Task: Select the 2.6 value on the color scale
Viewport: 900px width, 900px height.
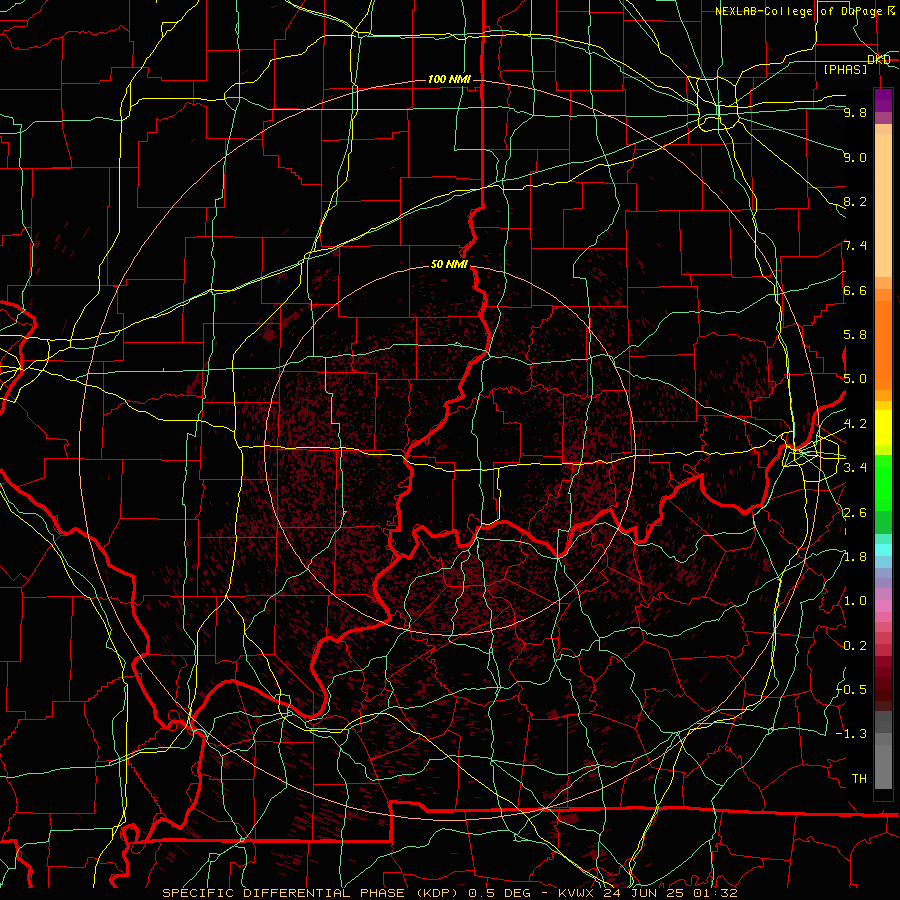Action: tap(855, 513)
